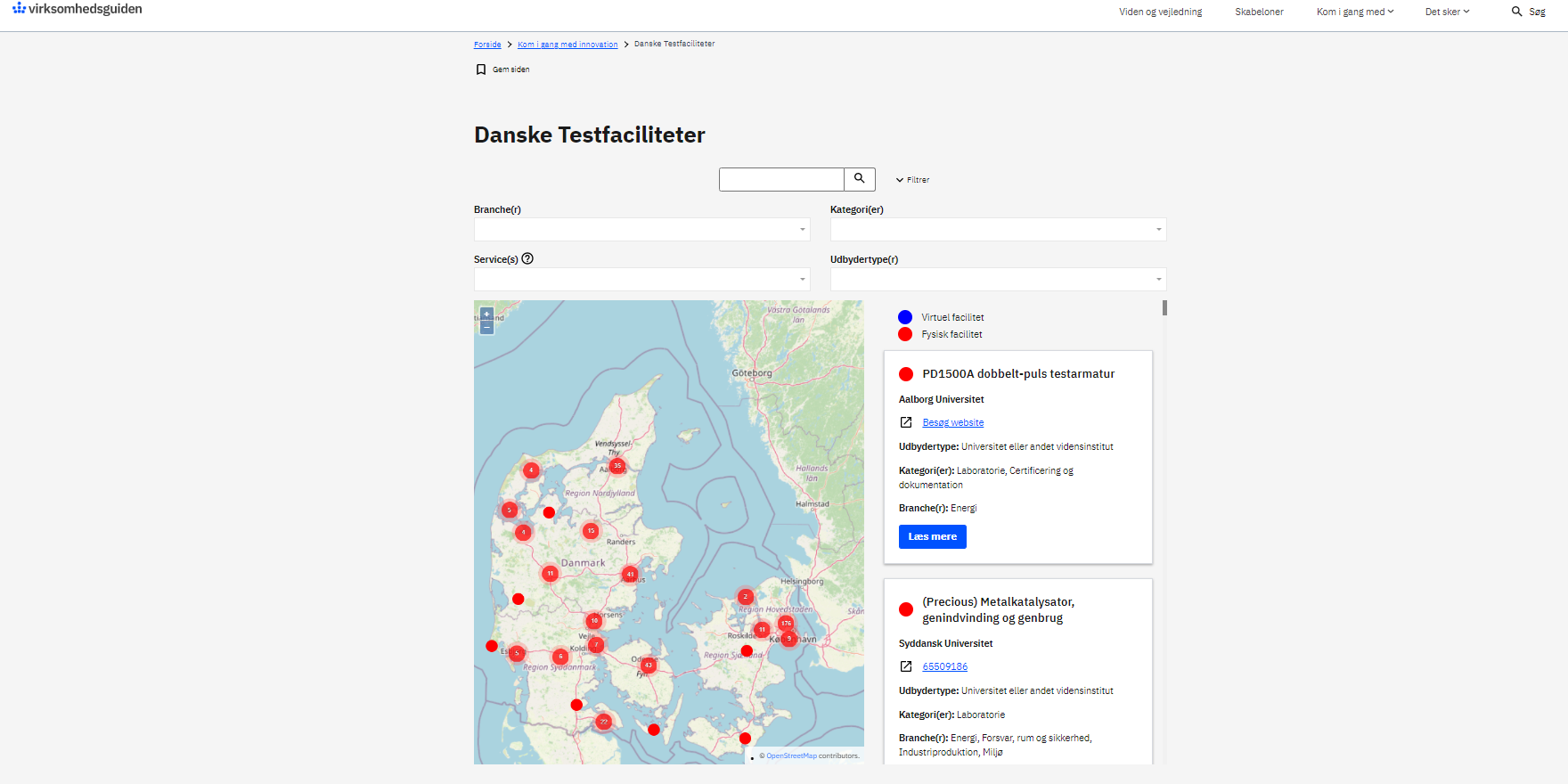Open the Kategori(er) dropdown
The height and width of the screenshot is (784, 1568).
click(x=998, y=230)
